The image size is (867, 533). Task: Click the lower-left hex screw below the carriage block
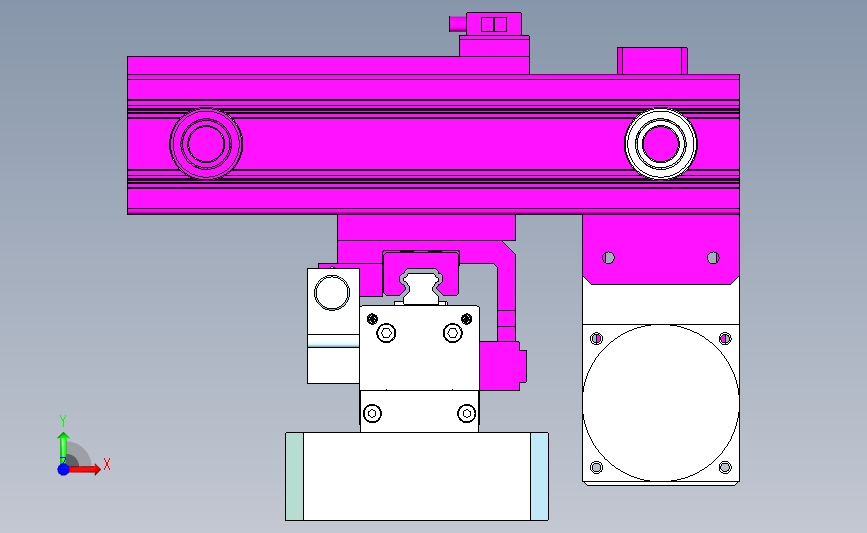(x=373, y=413)
